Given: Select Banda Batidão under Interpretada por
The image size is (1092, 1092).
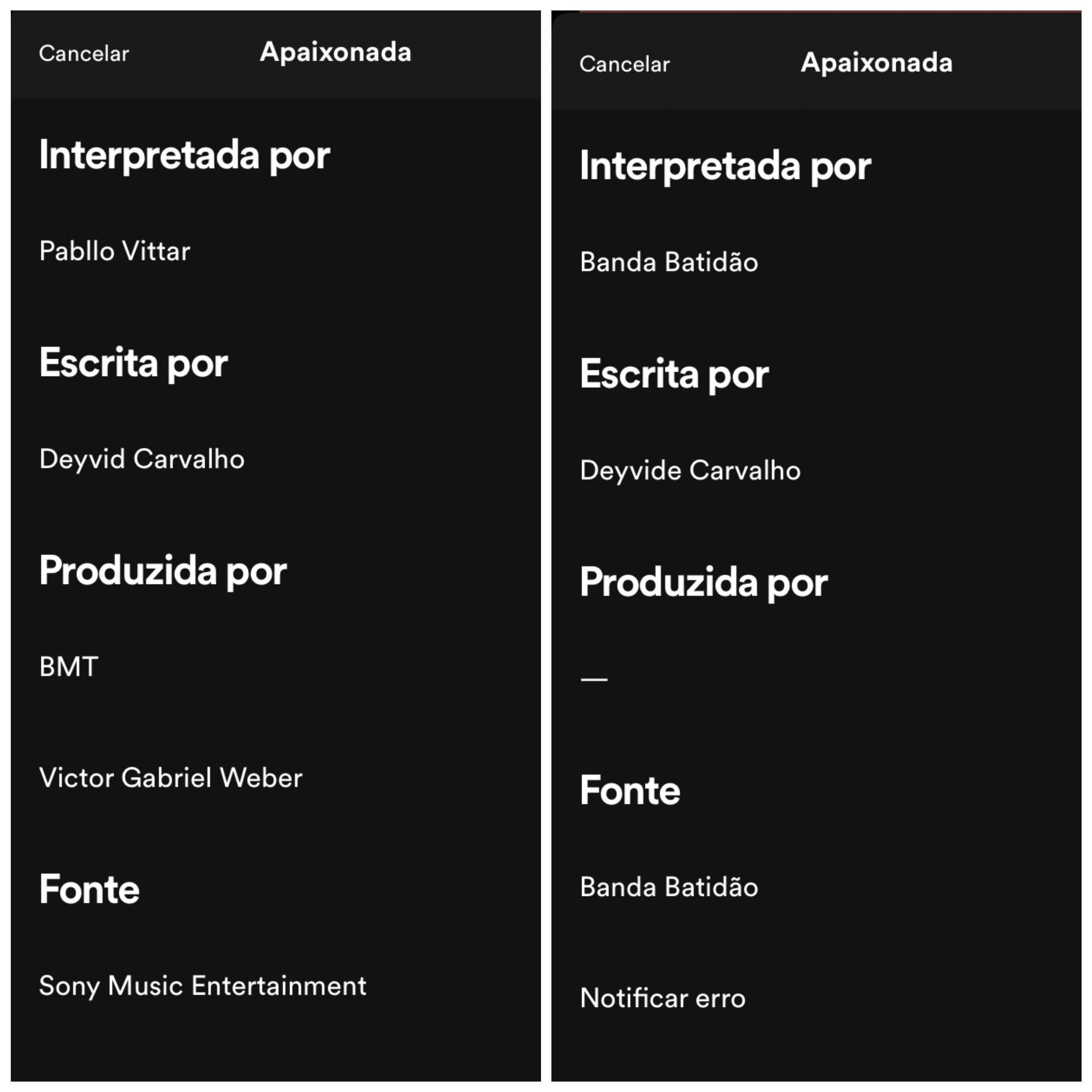Looking at the screenshot, I should (669, 262).
